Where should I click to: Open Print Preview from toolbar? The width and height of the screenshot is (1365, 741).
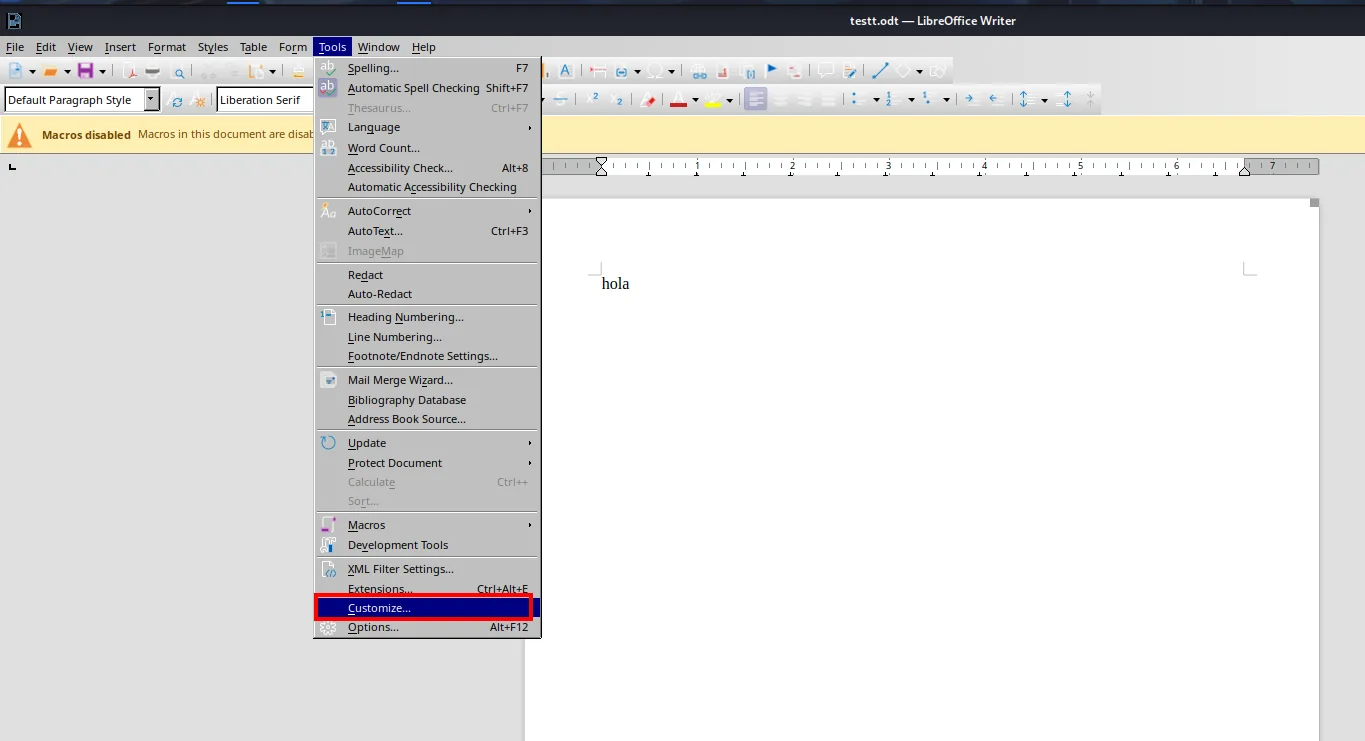pyautogui.click(x=178, y=72)
